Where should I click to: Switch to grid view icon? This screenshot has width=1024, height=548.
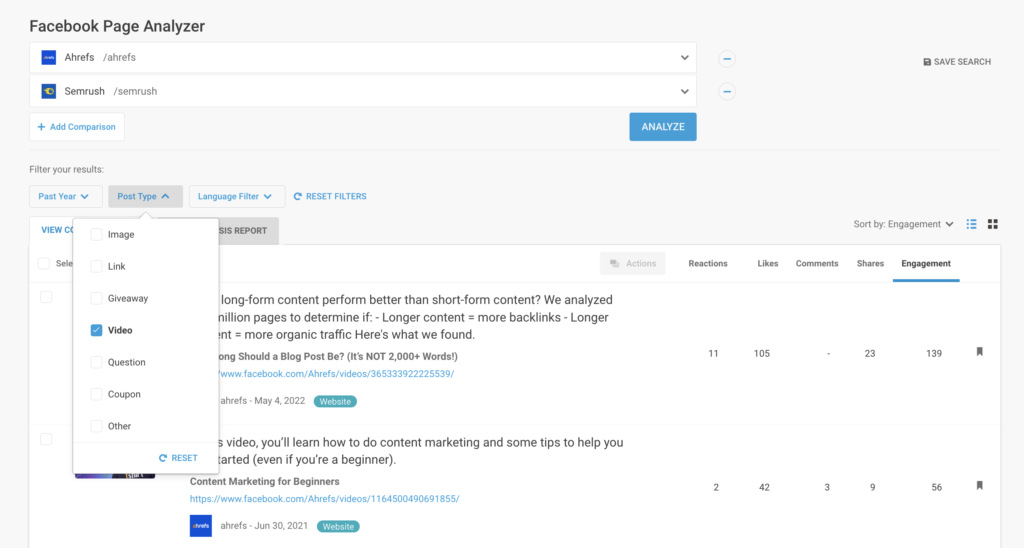pyautogui.click(x=993, y=224)
